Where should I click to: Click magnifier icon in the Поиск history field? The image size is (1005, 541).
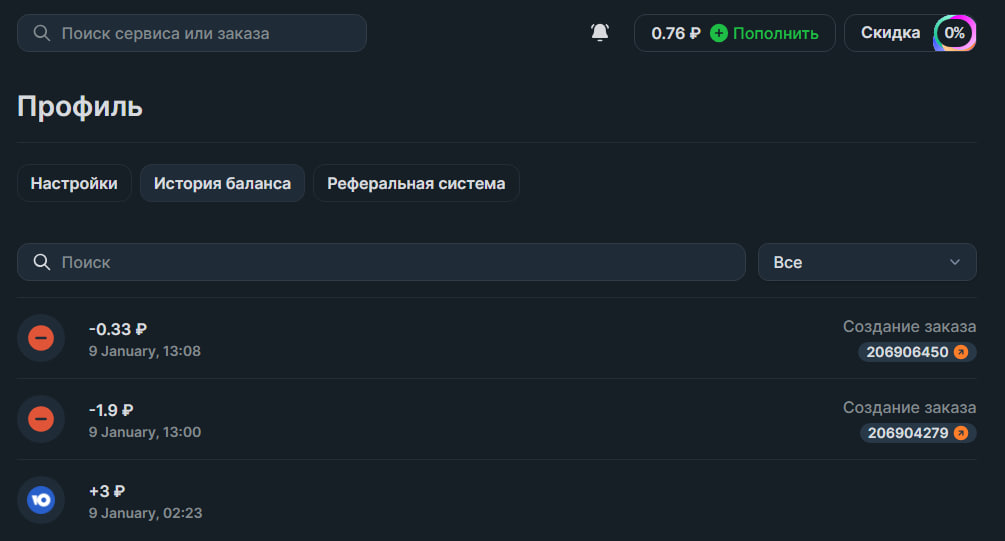pyautogui.click(x=42, y=262)
